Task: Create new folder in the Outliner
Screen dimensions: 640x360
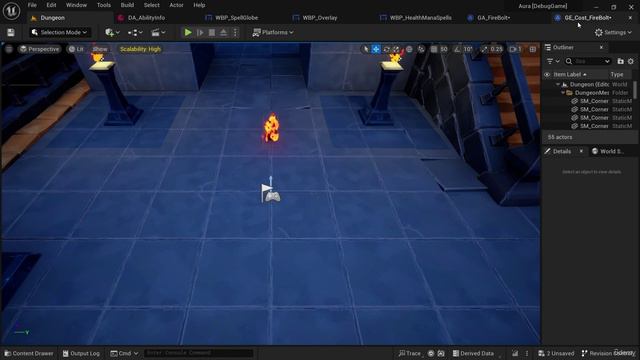Action: pos(620,61)
